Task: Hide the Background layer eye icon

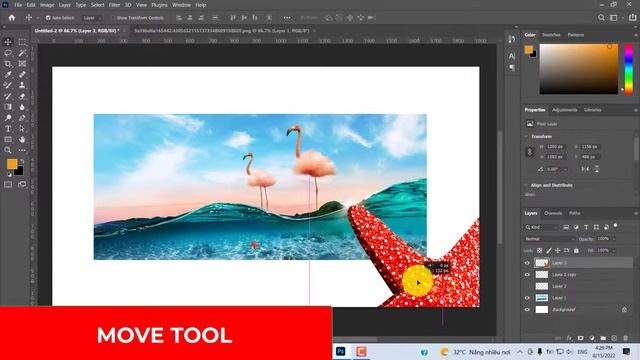Action: click(x=527, y=309)
